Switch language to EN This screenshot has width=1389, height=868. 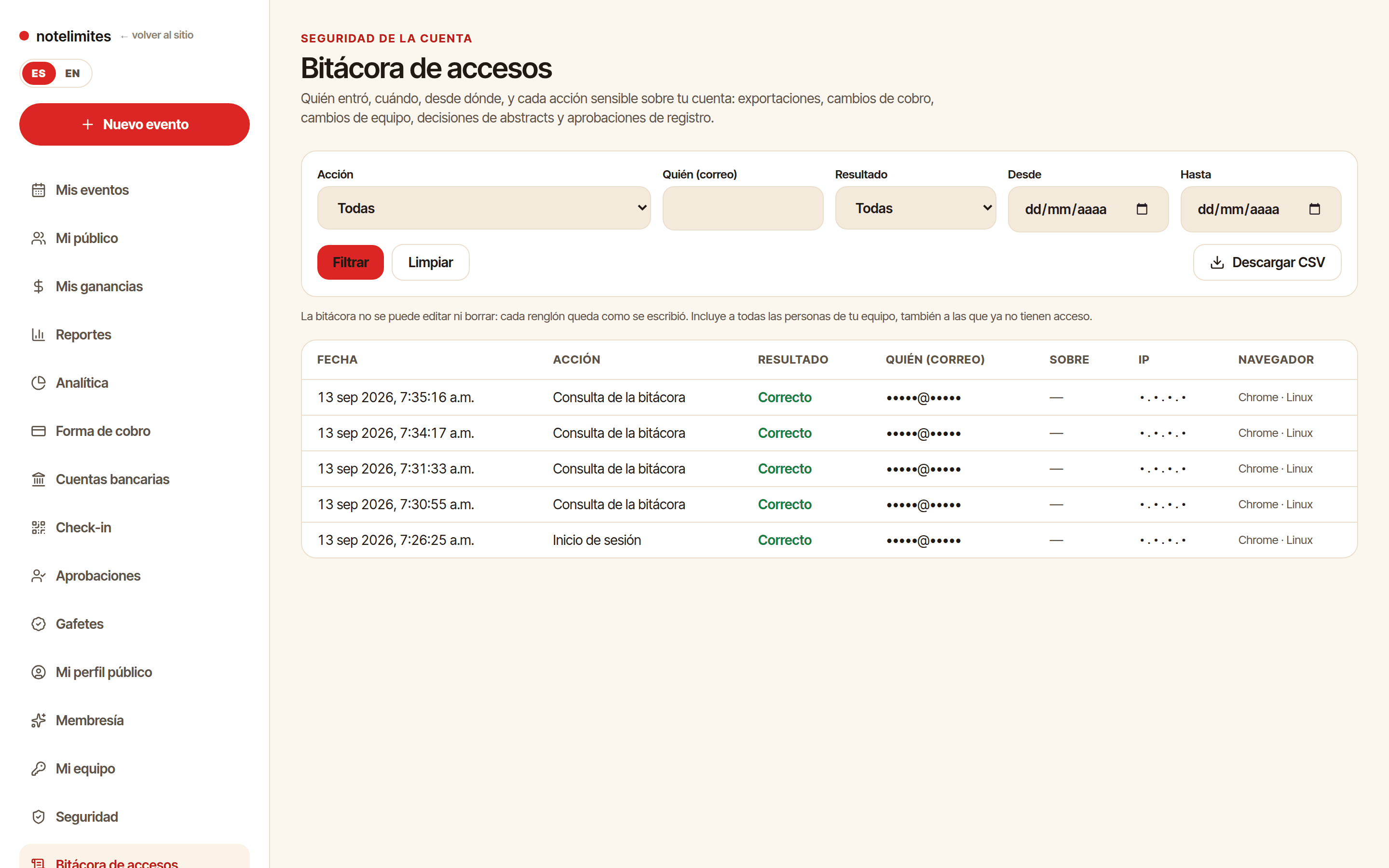point(72,73)
